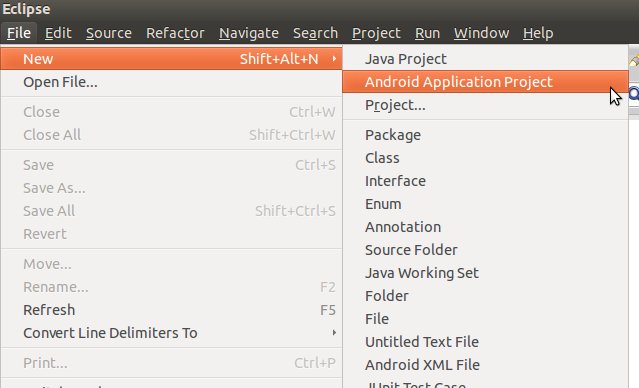The width and height of the screenshot is (639, 388).
Task: Expand the New submenu entry
Action: pyautogui.click(x=171, y=59)
